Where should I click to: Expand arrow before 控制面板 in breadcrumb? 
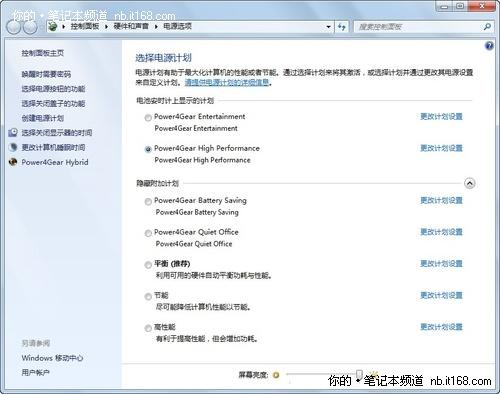pos(63,26)
